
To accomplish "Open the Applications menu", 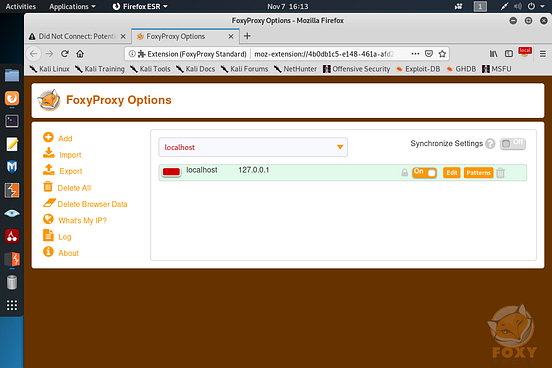I will tap(72, 6).
